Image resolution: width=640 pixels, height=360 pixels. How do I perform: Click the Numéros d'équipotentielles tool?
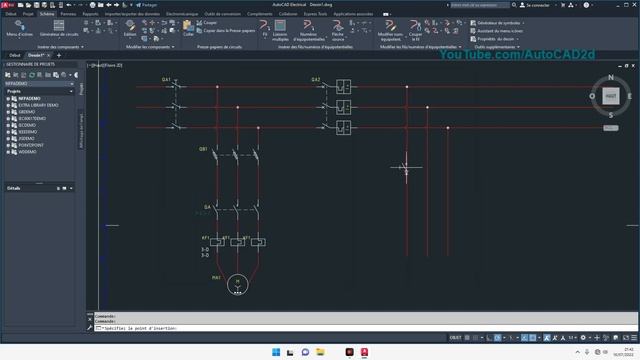309,31
